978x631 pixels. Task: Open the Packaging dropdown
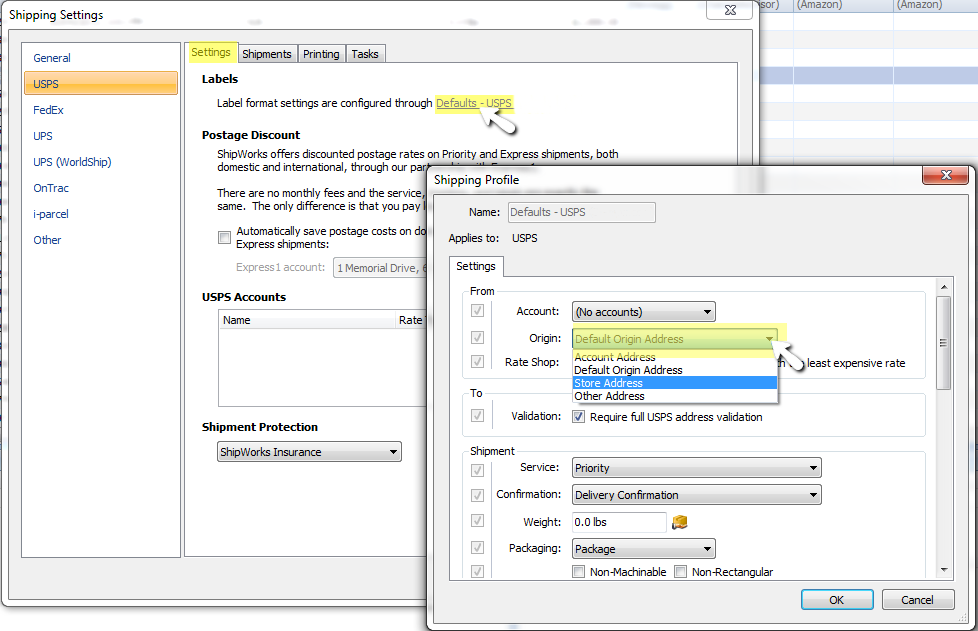pos(643,549)
